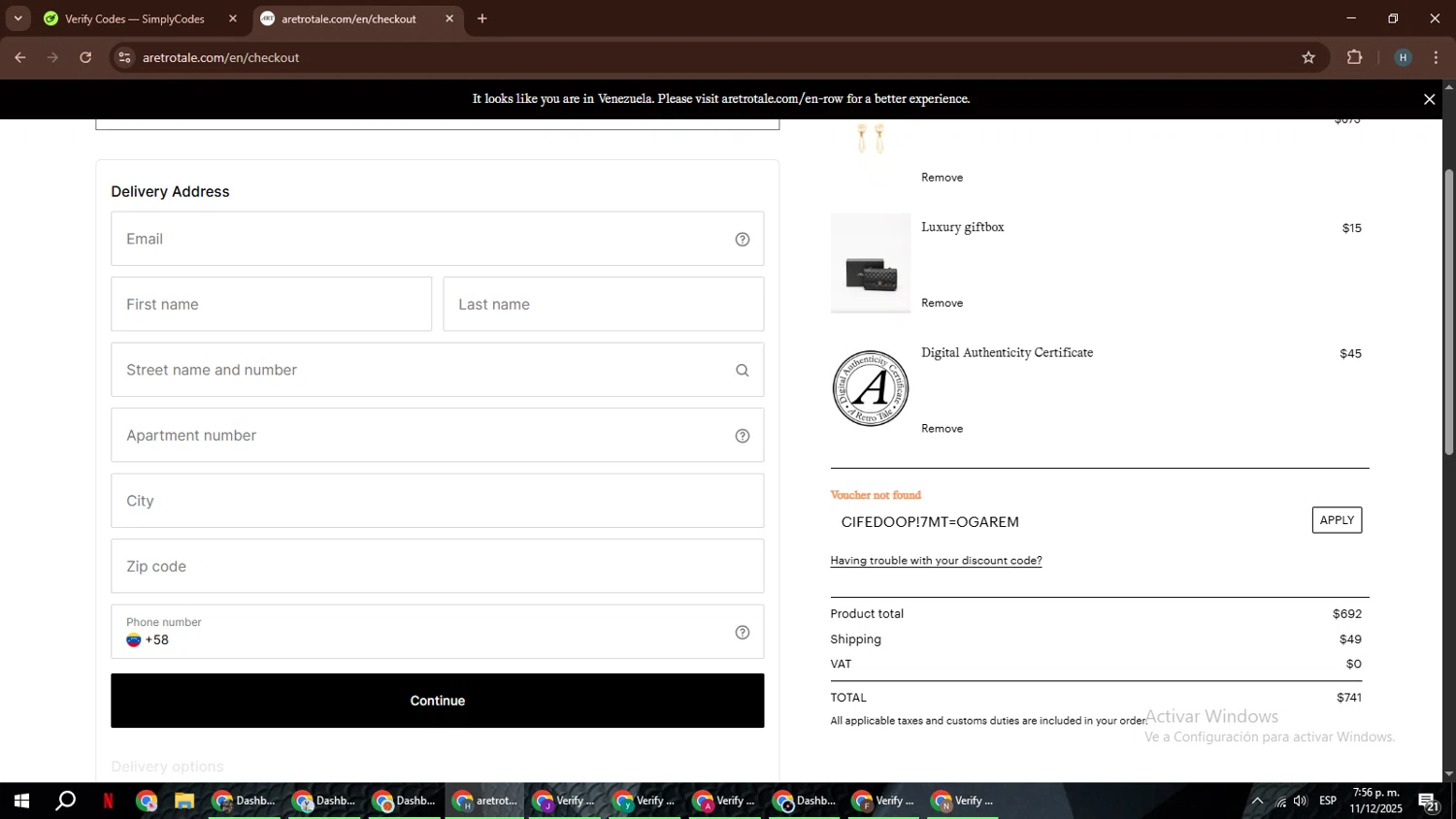Open a new browser tab
1456x819 pixels.
tap(482, 18)
